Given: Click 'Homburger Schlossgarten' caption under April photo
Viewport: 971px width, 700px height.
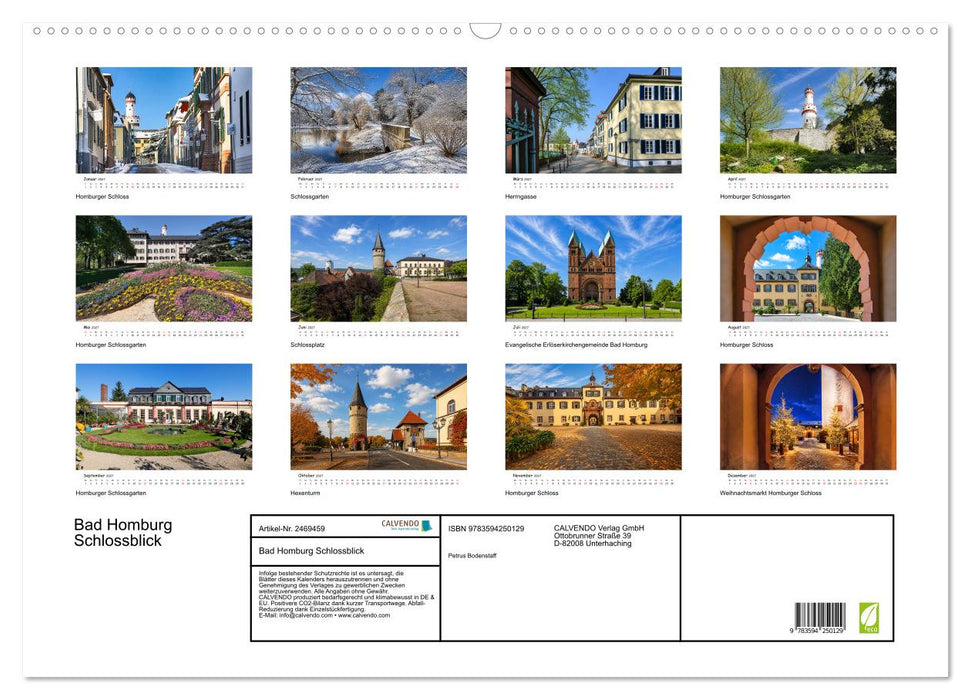Looking at the screenshot, I should 755,196.
